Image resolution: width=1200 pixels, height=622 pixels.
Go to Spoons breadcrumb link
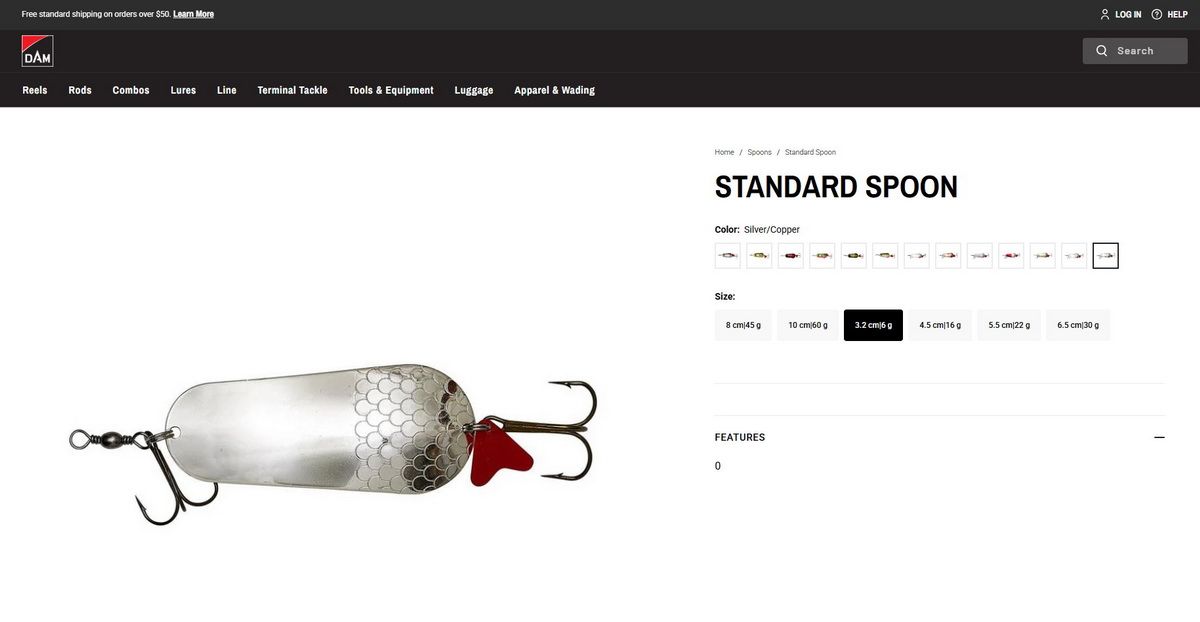click(x=760, y=152)
